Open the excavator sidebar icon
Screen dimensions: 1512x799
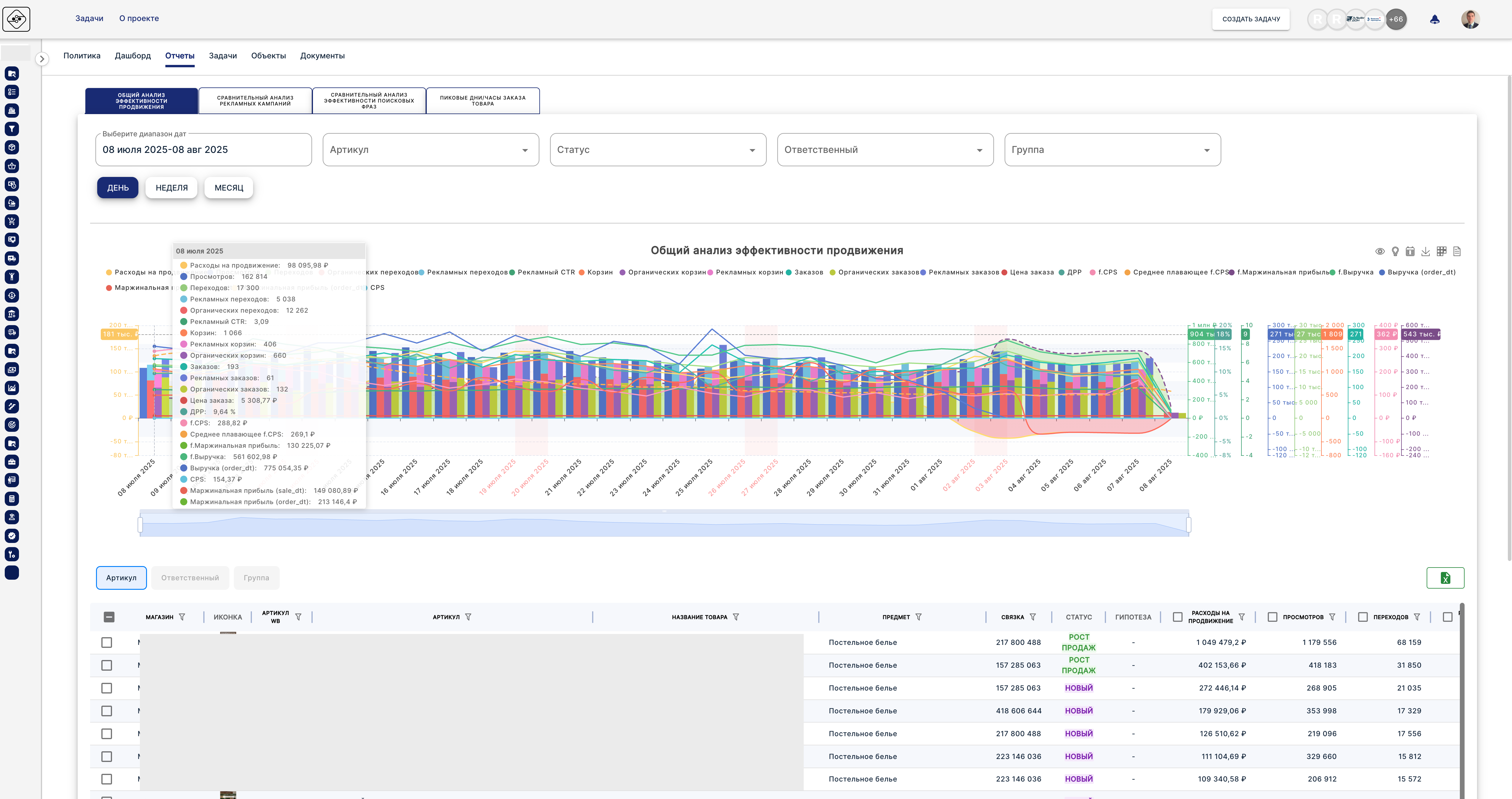(x=12, y=203)
